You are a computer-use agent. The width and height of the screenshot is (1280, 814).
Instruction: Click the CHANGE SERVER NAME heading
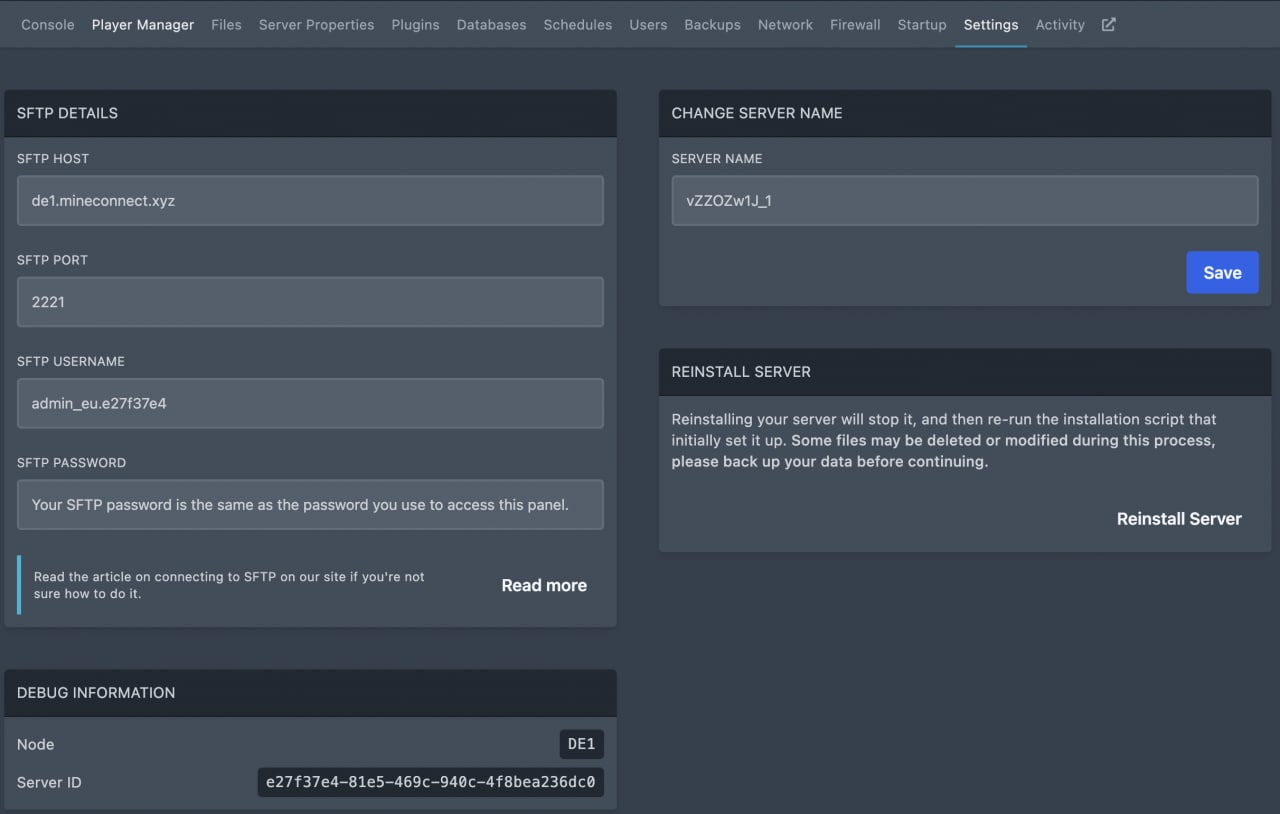click(x=757, y=113)
